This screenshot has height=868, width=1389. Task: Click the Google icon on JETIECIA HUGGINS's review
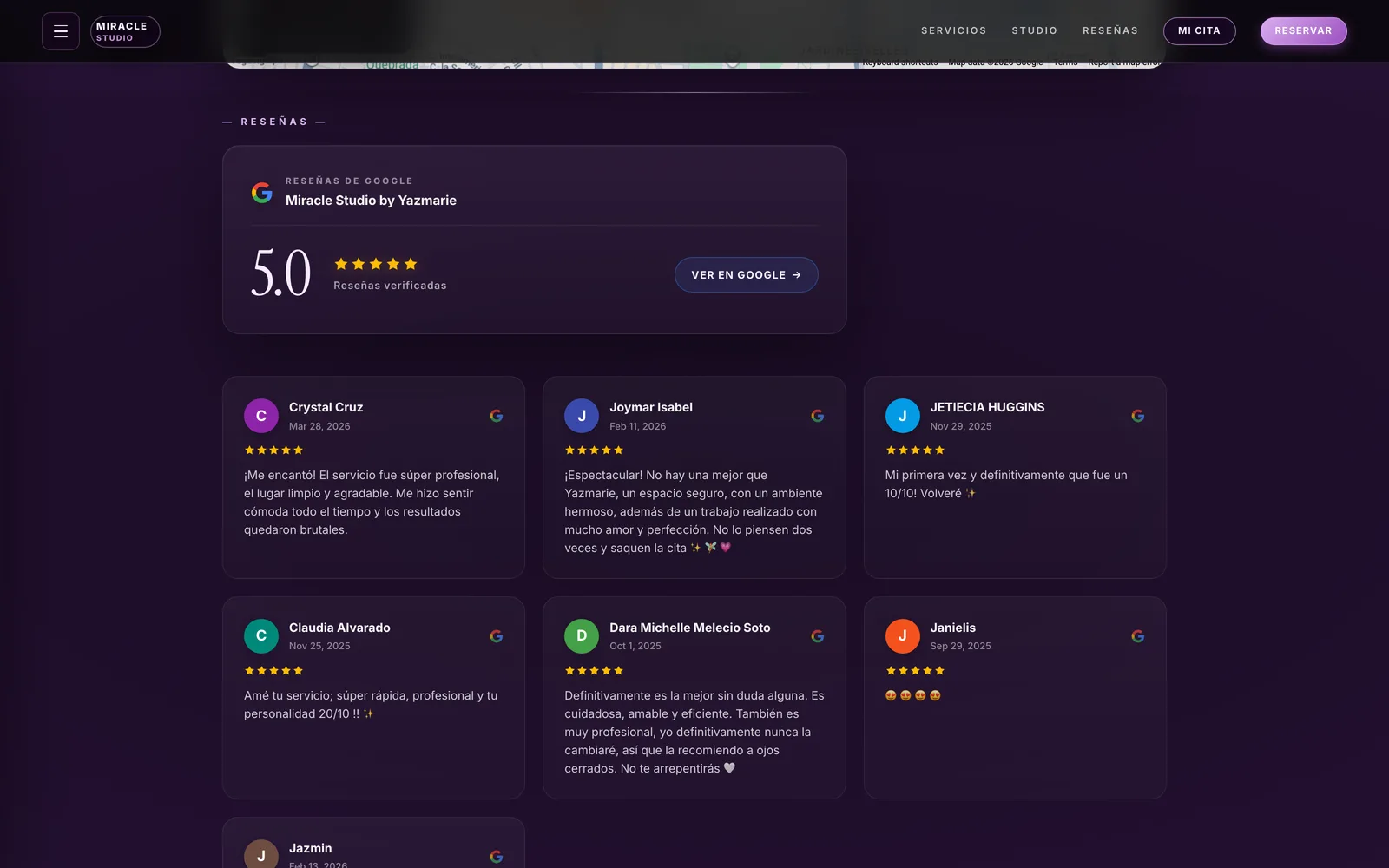click(x=1137, y=416)
